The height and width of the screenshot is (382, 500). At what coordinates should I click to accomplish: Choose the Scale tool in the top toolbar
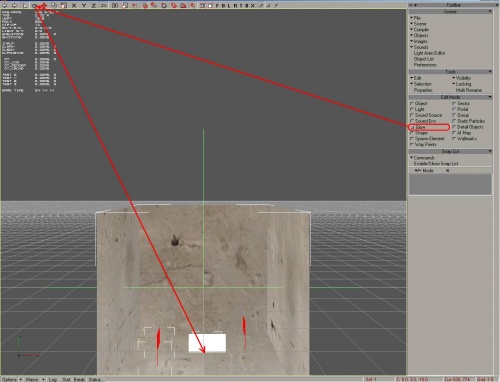coord(63,5)
